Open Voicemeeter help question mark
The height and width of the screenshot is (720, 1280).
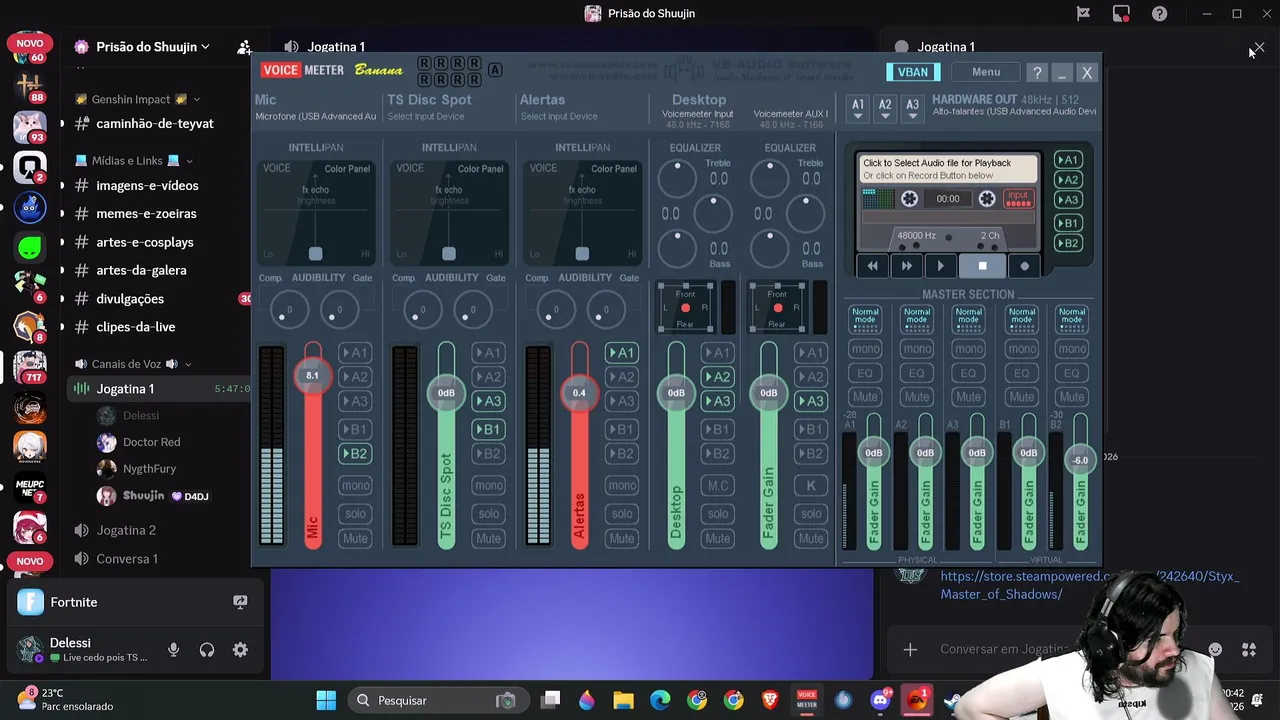click(x=1037, y=72)
